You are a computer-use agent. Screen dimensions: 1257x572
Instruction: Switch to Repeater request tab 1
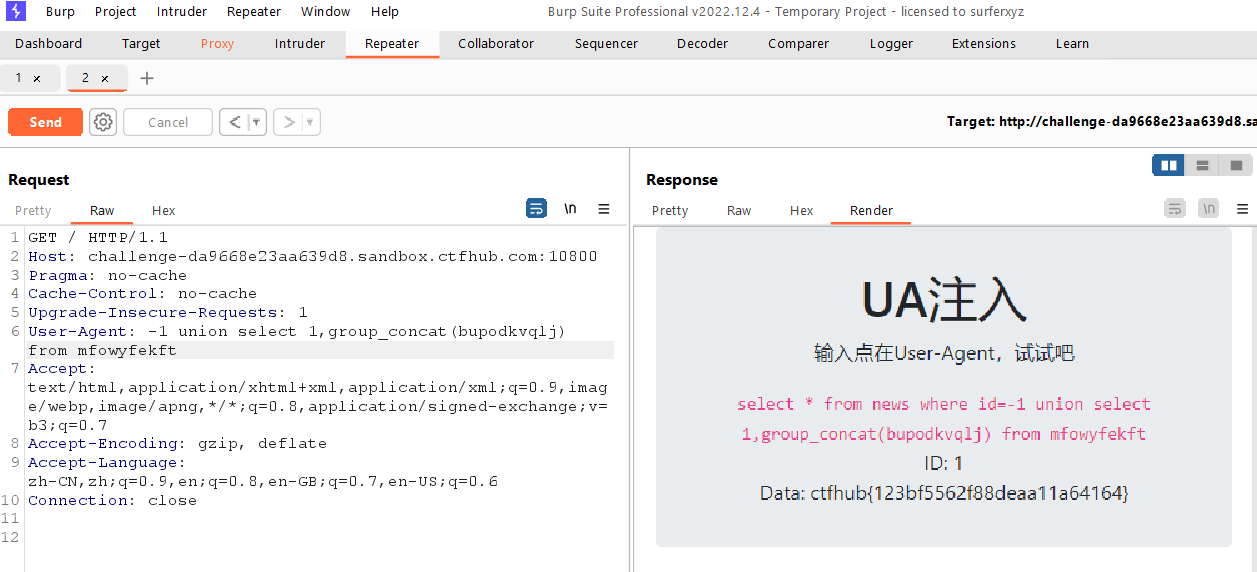point(18,78)
